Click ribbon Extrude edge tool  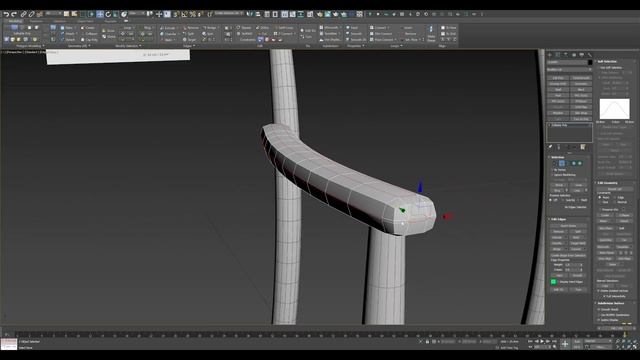pos(168,28)
